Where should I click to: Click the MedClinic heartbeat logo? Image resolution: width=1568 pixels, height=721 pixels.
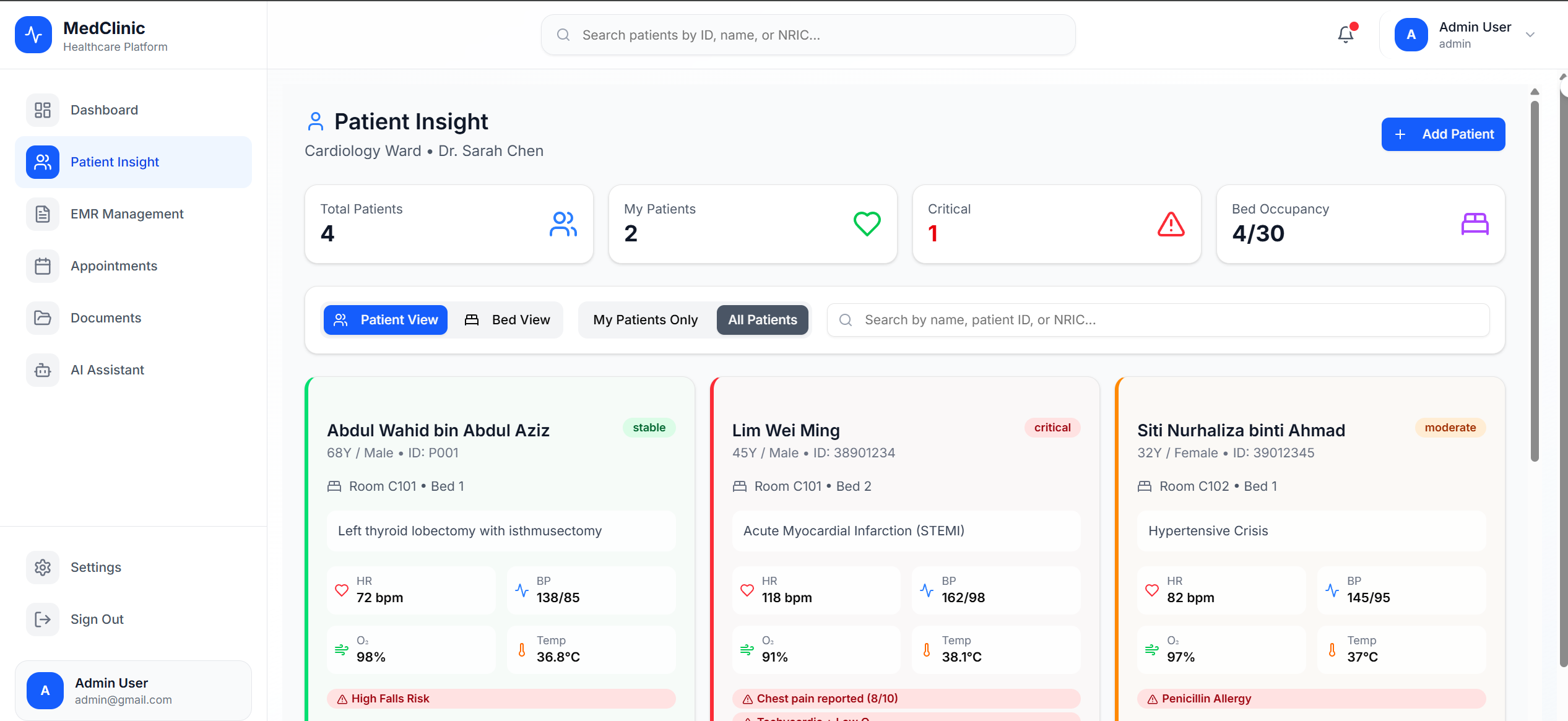[x=33, y=35]
